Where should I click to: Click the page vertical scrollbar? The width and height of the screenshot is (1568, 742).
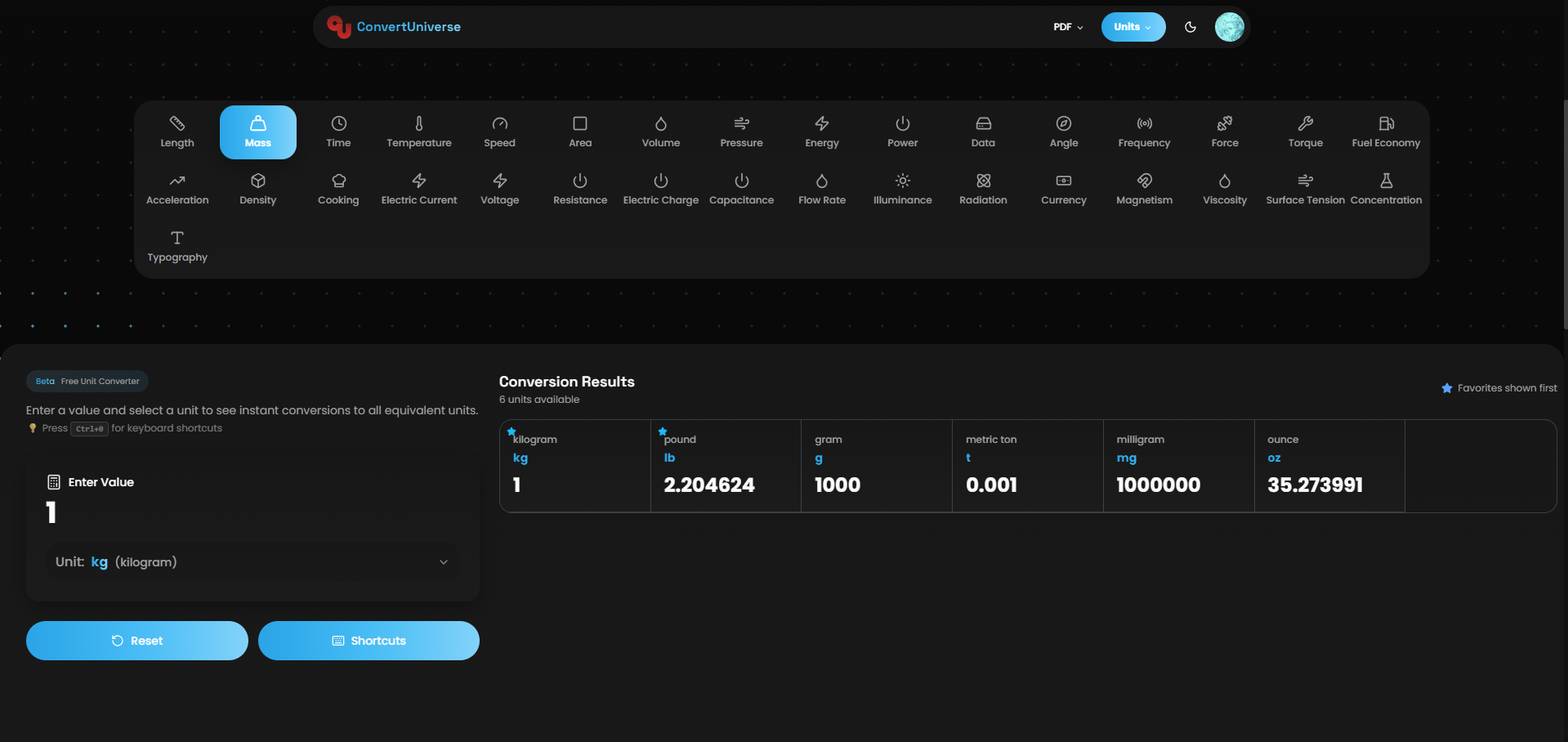[1565, 212]
